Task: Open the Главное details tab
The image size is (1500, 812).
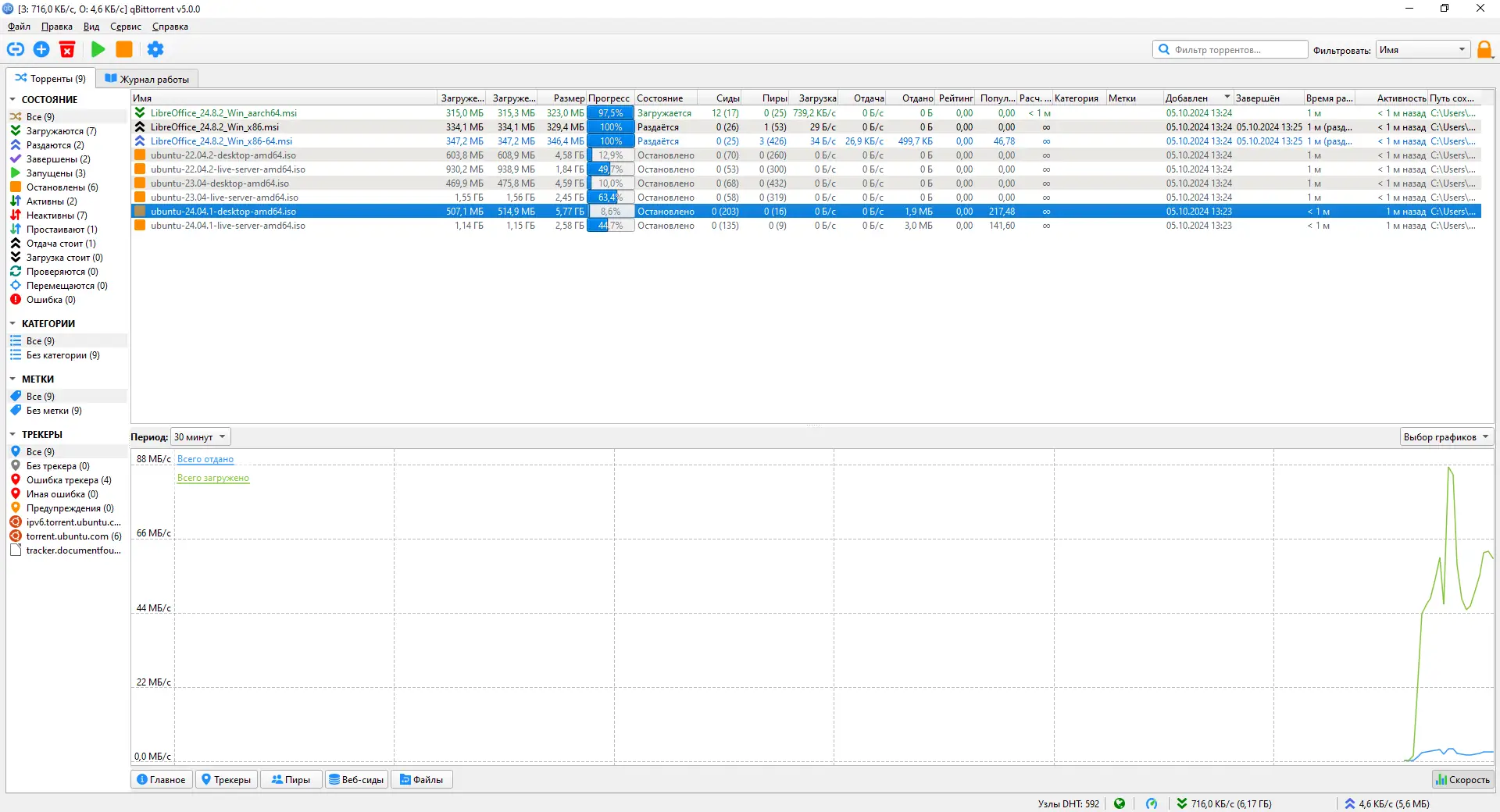Action: pyautogui.click(x=162, y=779)
